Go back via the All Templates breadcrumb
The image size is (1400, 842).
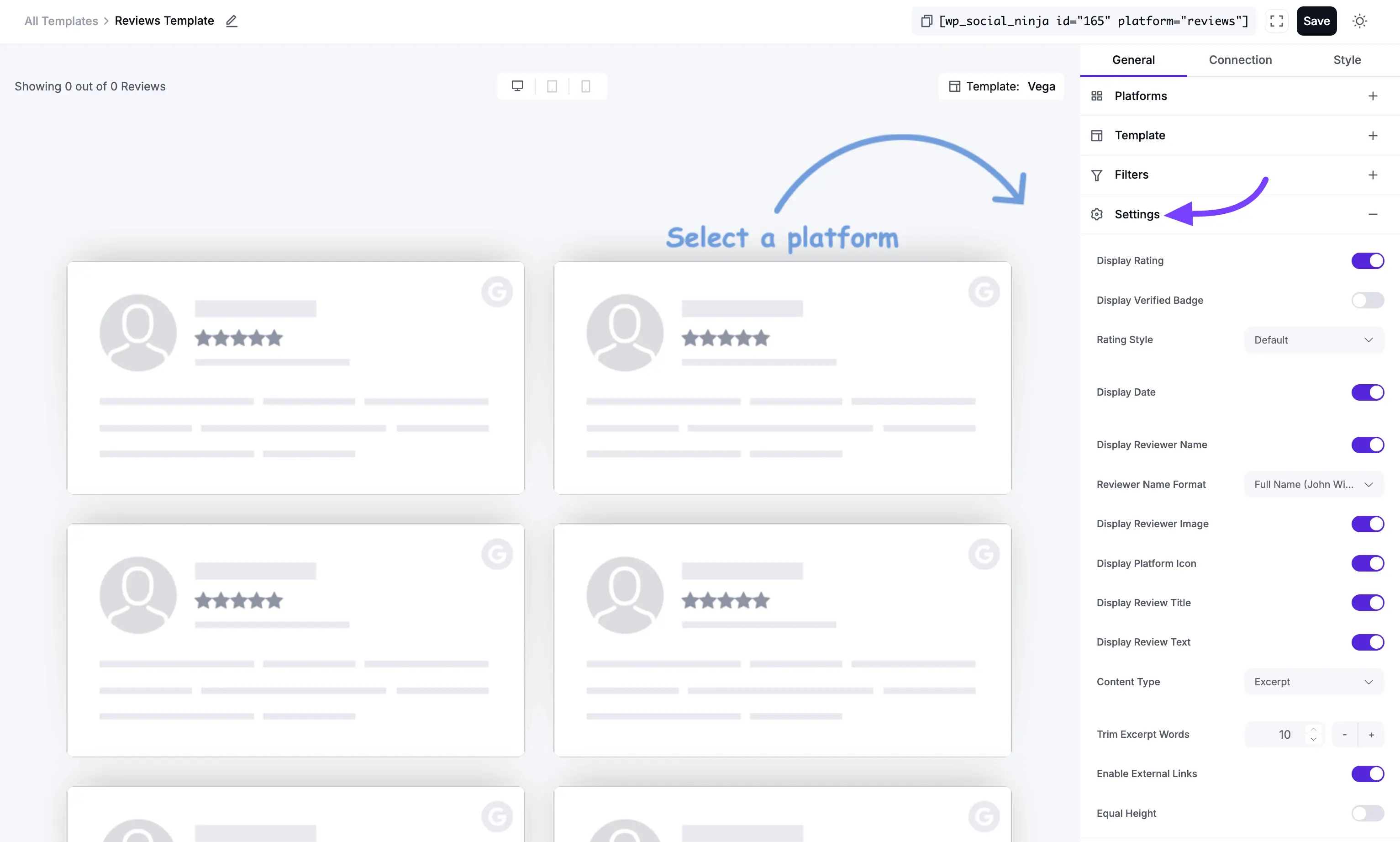(x=61, y=21)
